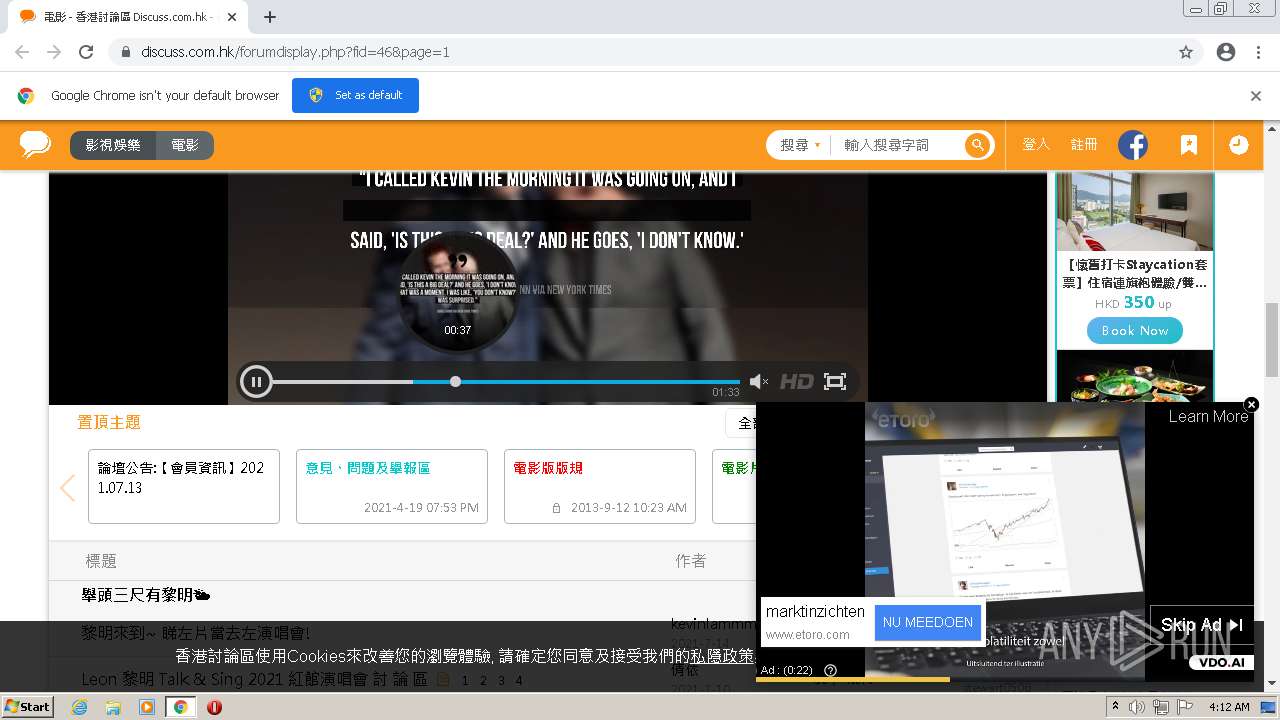Click the NU MEEDOEN ad button

click(928, 622)
